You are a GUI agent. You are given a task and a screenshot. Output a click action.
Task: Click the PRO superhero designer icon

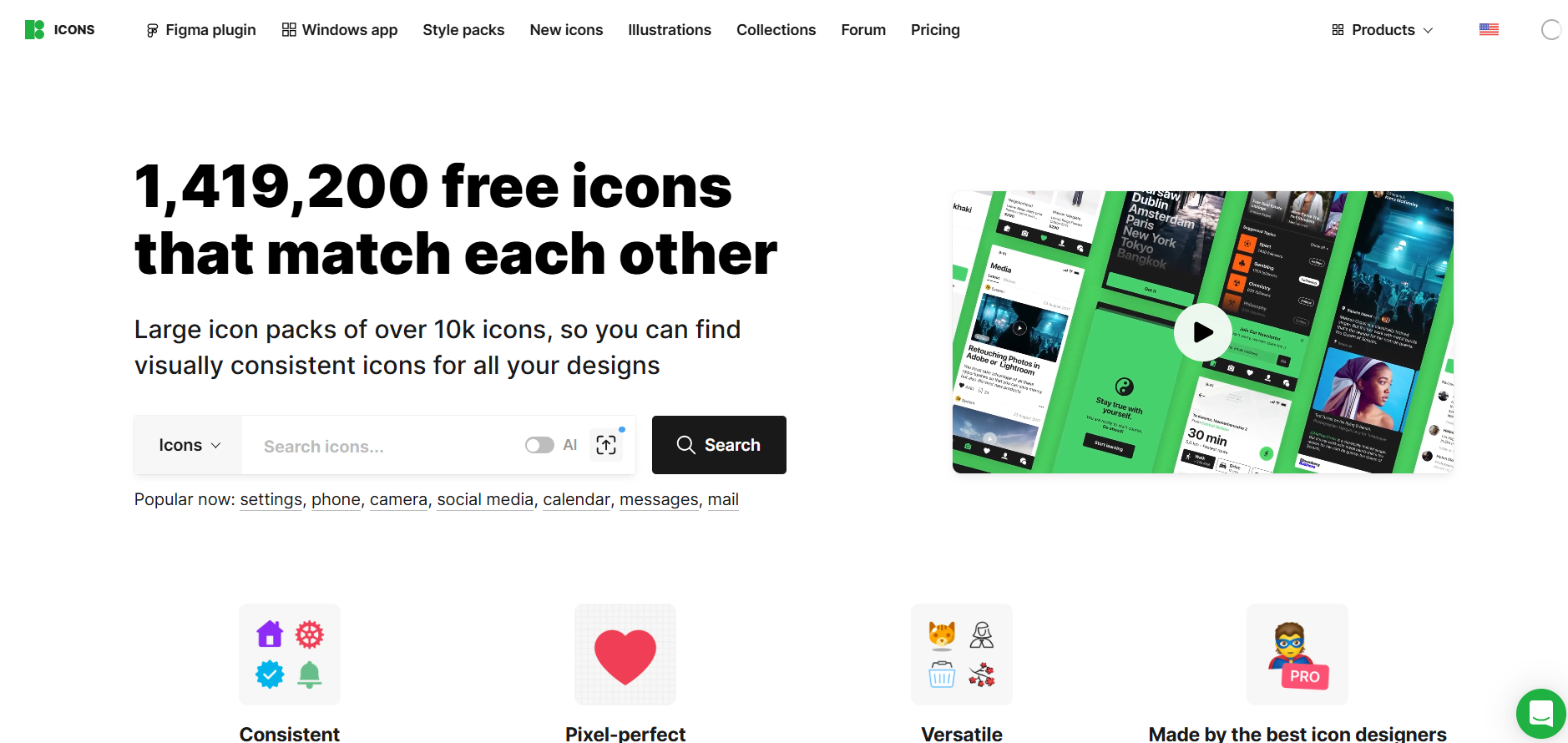[1297, 655]
